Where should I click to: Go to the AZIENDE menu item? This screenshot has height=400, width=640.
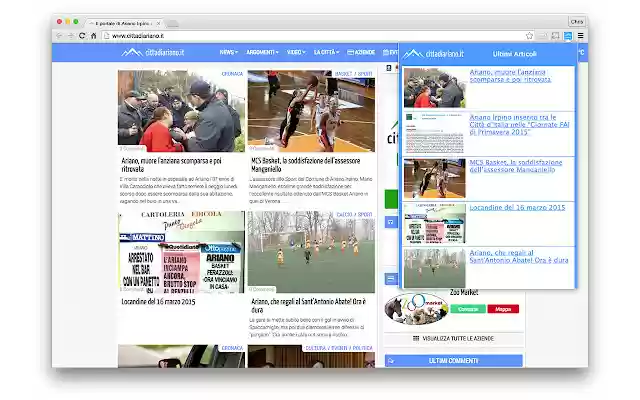click(x=361, y=52)
